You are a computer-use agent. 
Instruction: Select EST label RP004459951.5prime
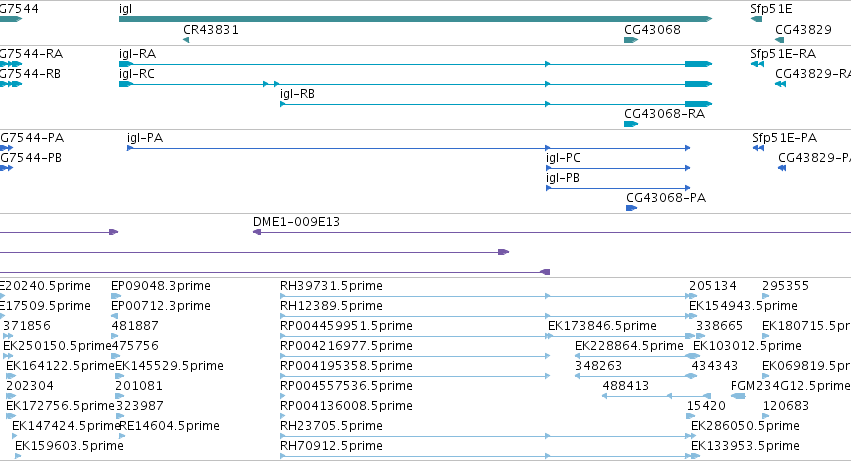point(346,326)
